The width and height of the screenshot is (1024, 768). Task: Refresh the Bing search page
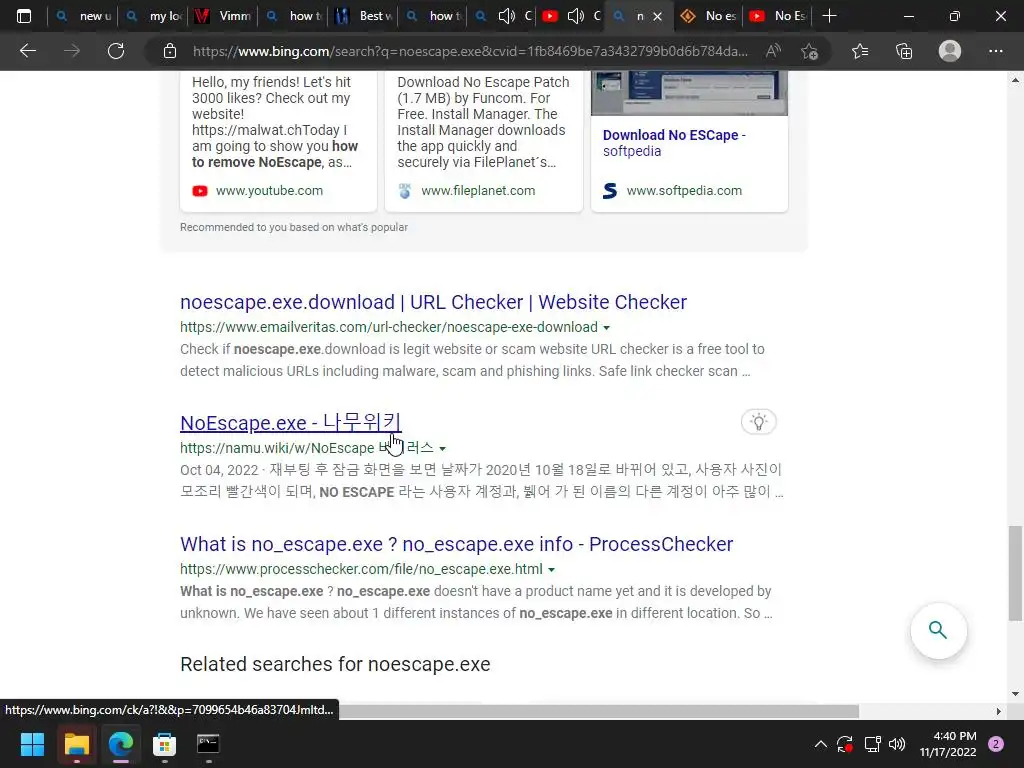coord(116,51)
